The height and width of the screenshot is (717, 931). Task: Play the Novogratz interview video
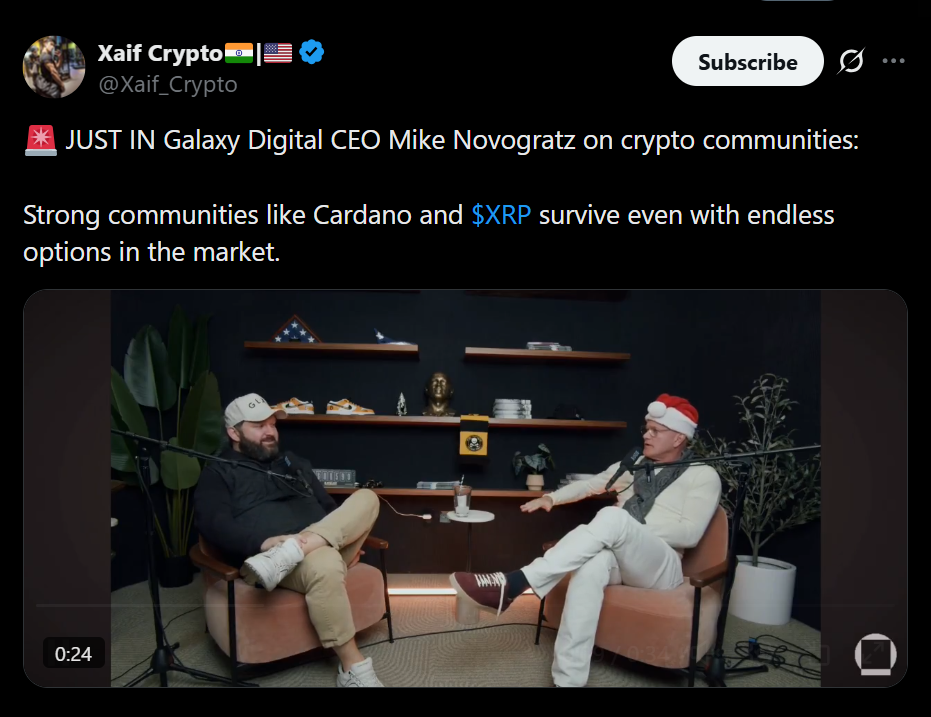coord(466,488)
